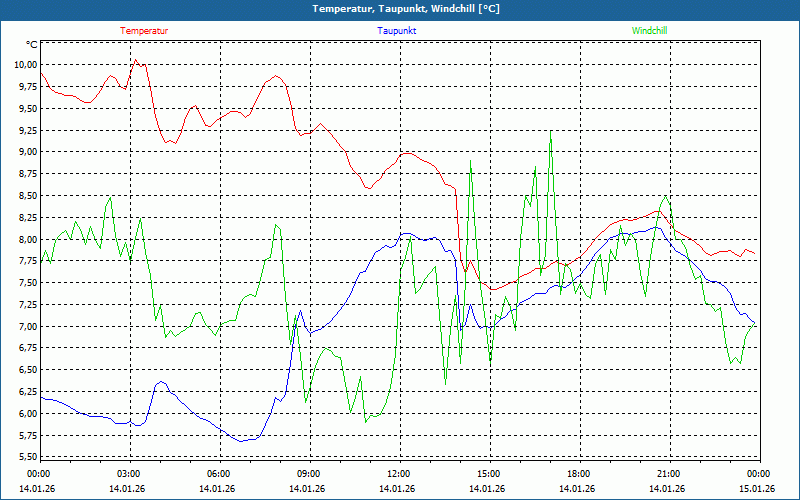800x500 pixels.
Task: Select the 12:00 time axis label
Action: point(398,474)
